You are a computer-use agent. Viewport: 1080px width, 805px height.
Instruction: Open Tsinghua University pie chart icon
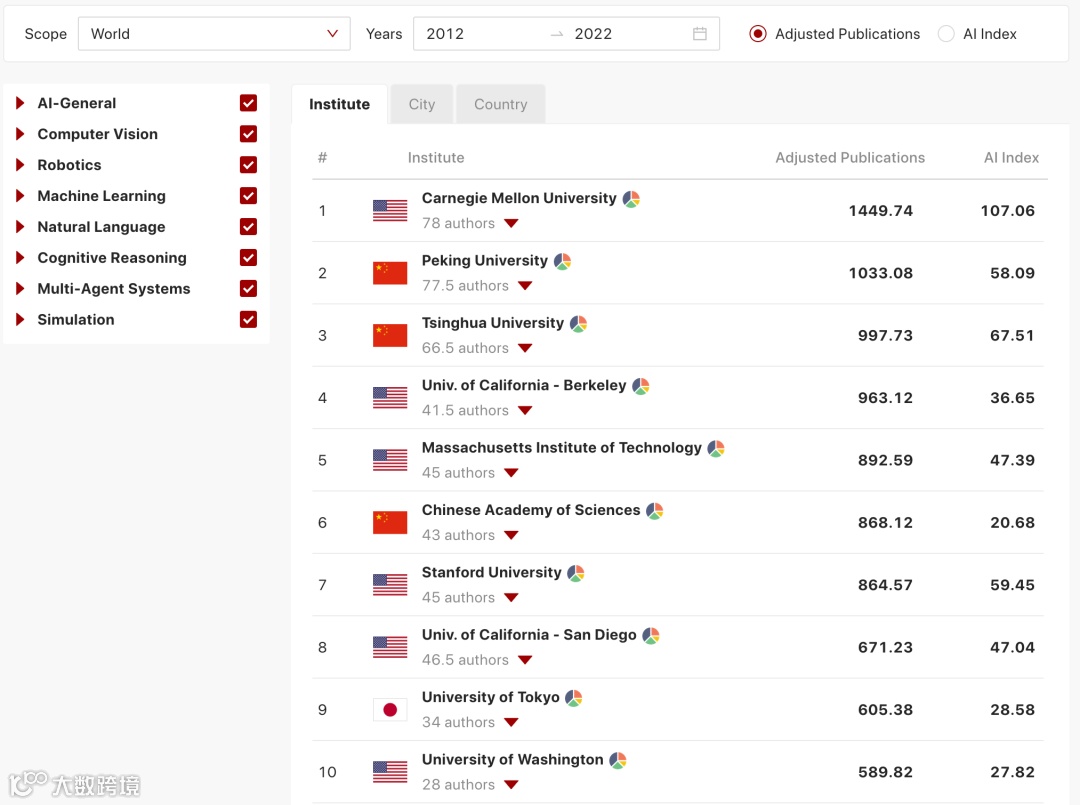pos(579,324)
